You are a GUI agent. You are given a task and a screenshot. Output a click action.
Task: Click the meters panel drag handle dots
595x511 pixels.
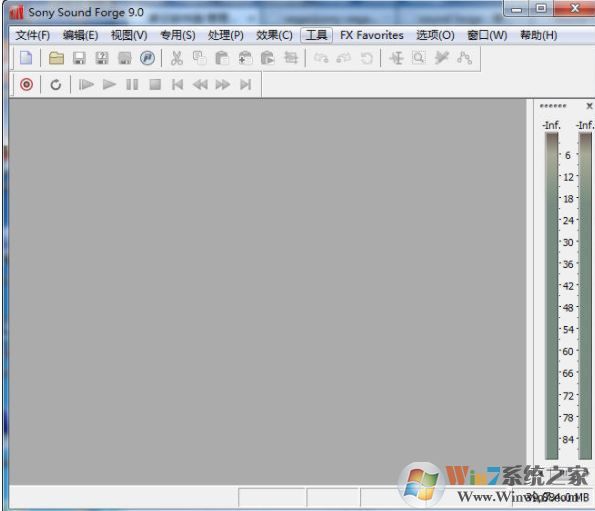[x=553, y=106]
